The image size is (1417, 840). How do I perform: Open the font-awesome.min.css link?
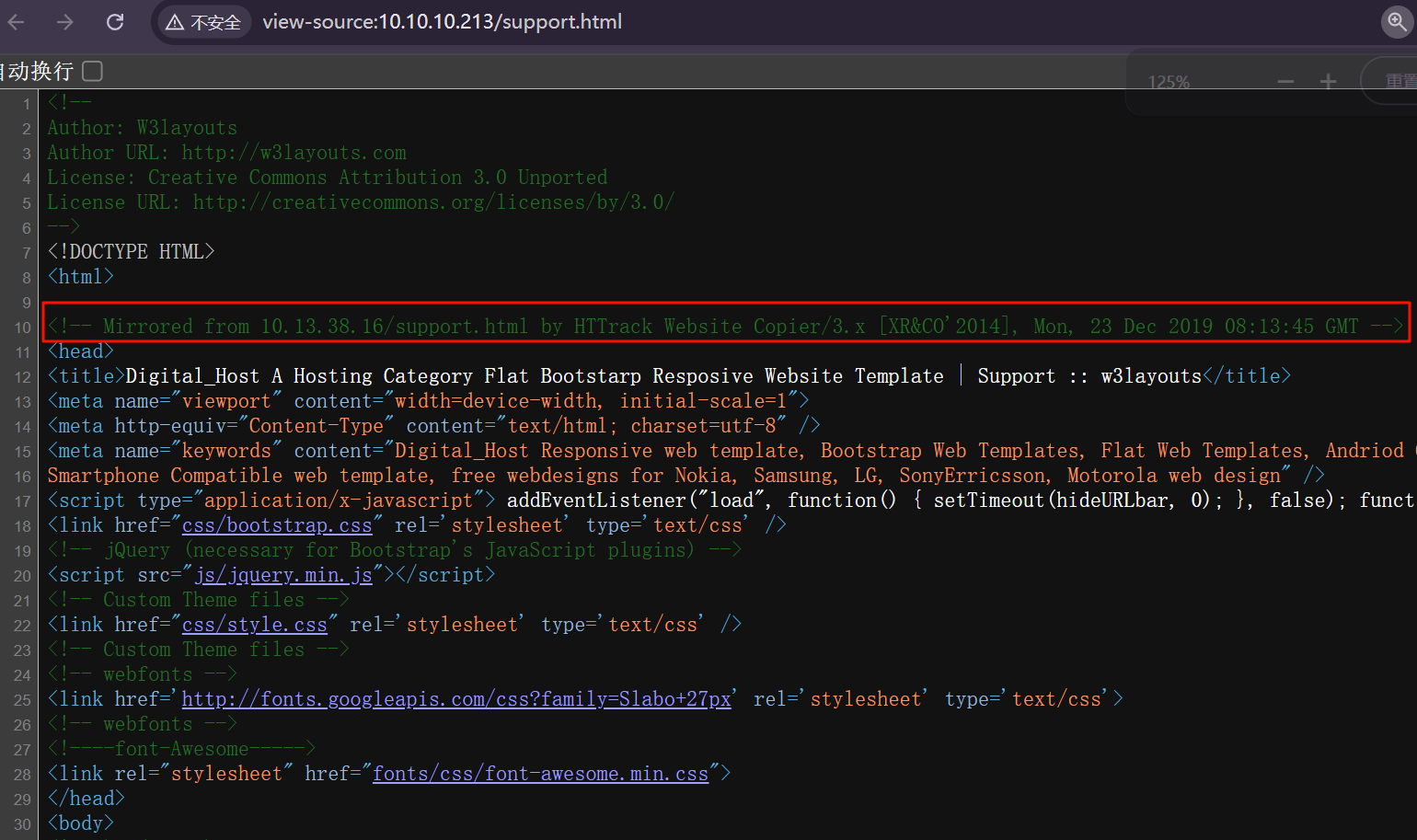click(x=540, y=774)
